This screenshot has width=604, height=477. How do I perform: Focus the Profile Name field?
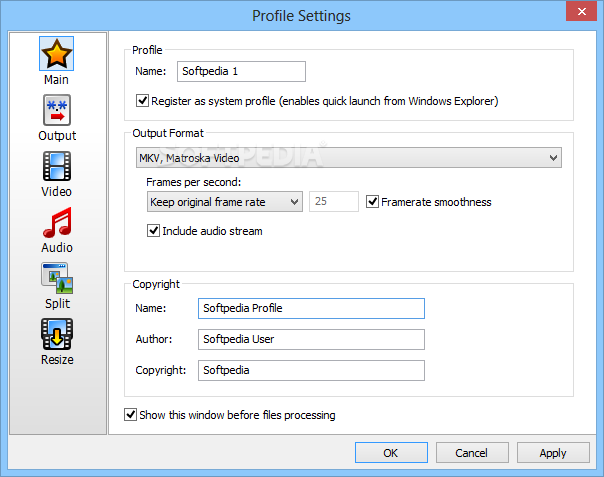[x=241, y=71]
